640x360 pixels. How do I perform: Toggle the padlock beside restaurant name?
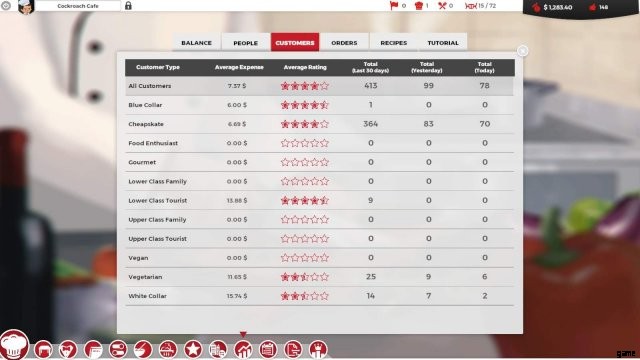tap(128, 6)
